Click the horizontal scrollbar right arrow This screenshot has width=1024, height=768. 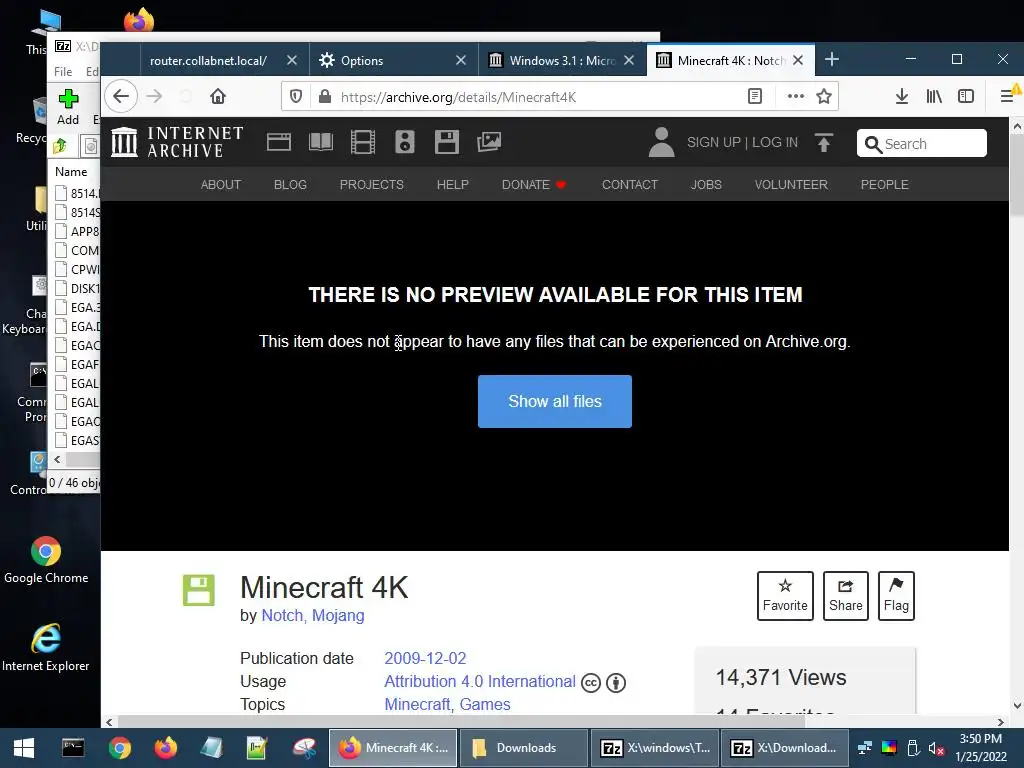[1000, 722]
